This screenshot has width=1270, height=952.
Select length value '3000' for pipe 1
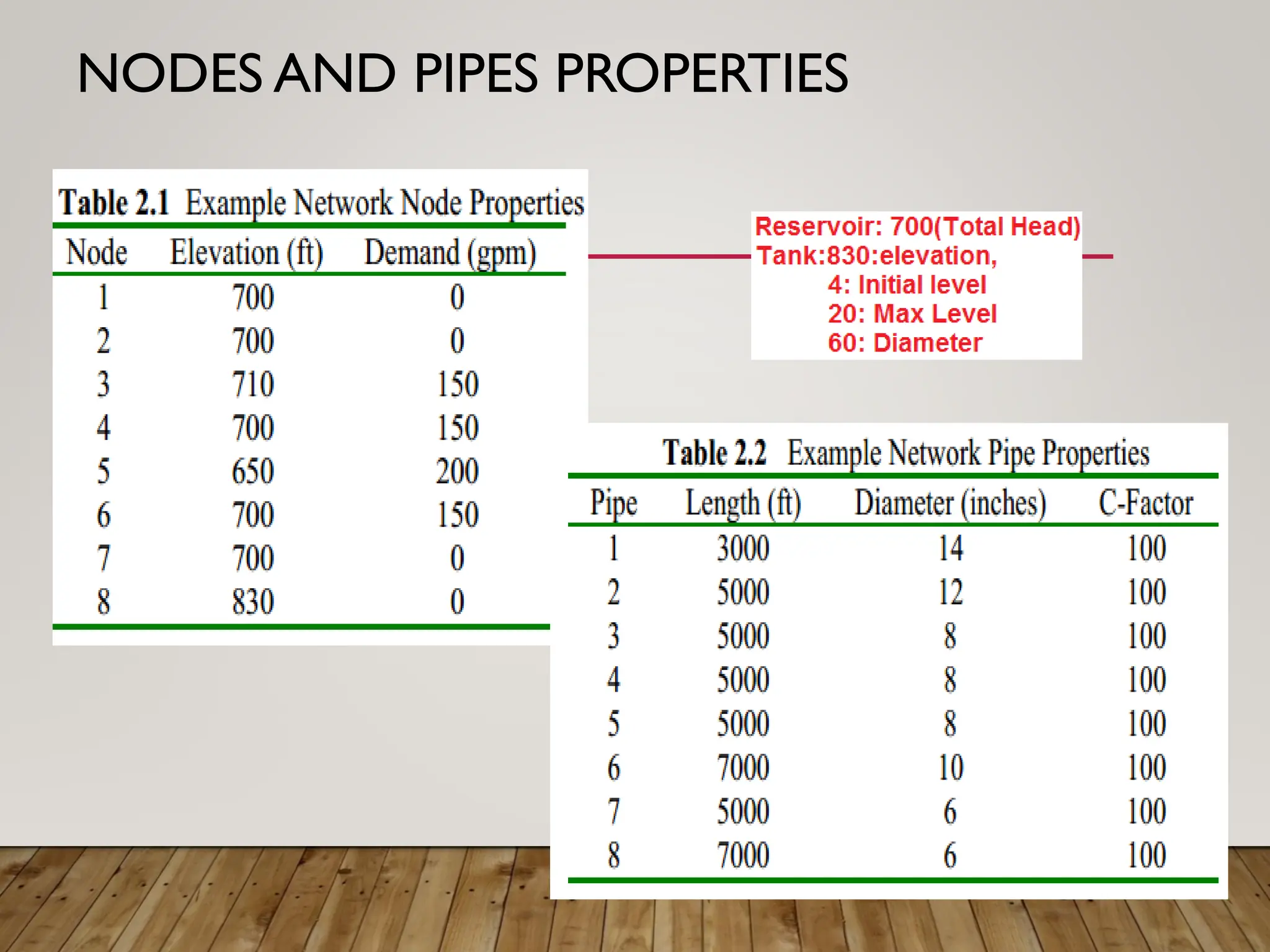pos(743,549)
